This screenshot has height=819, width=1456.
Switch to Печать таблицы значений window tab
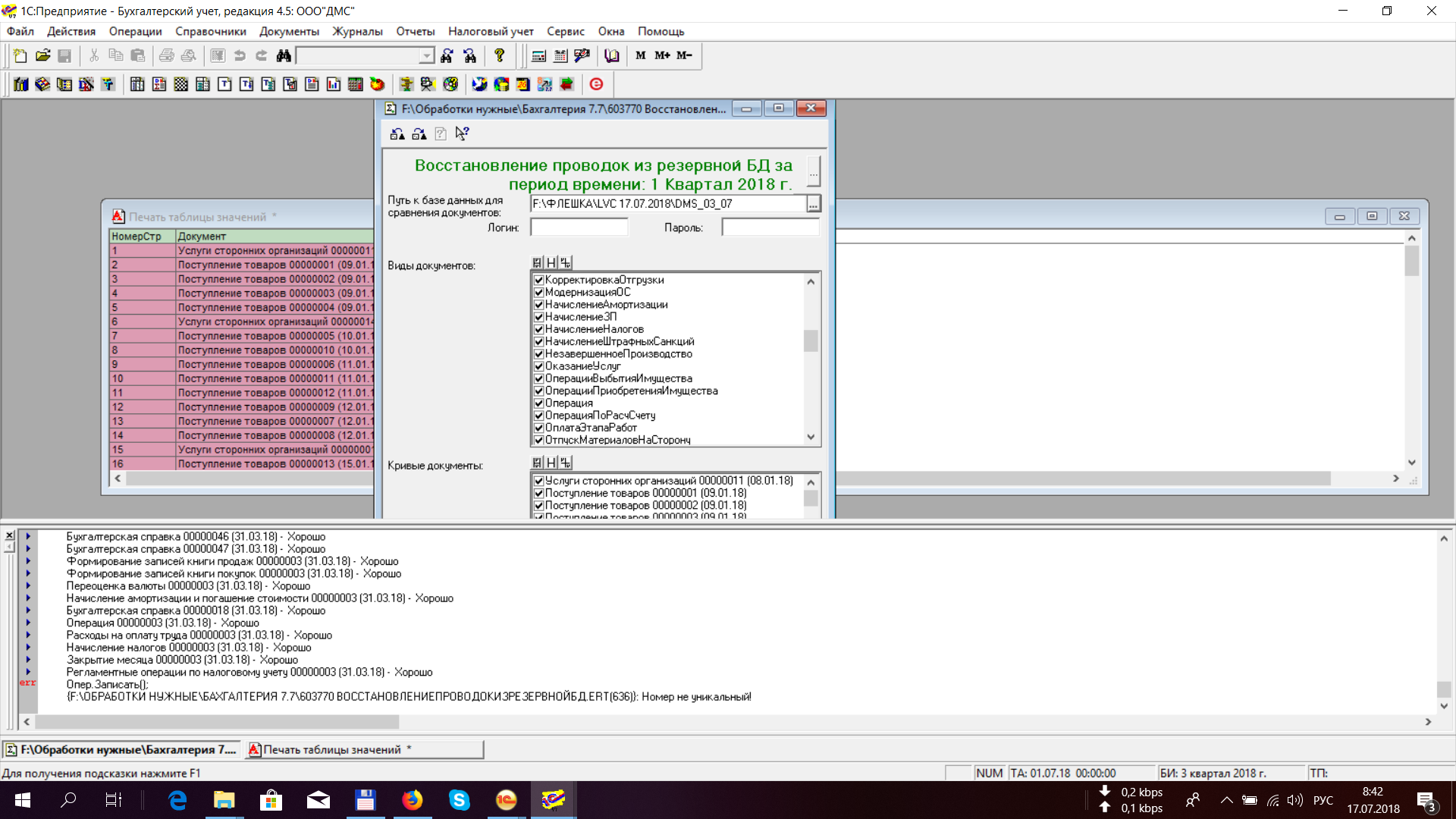[364, 749]
